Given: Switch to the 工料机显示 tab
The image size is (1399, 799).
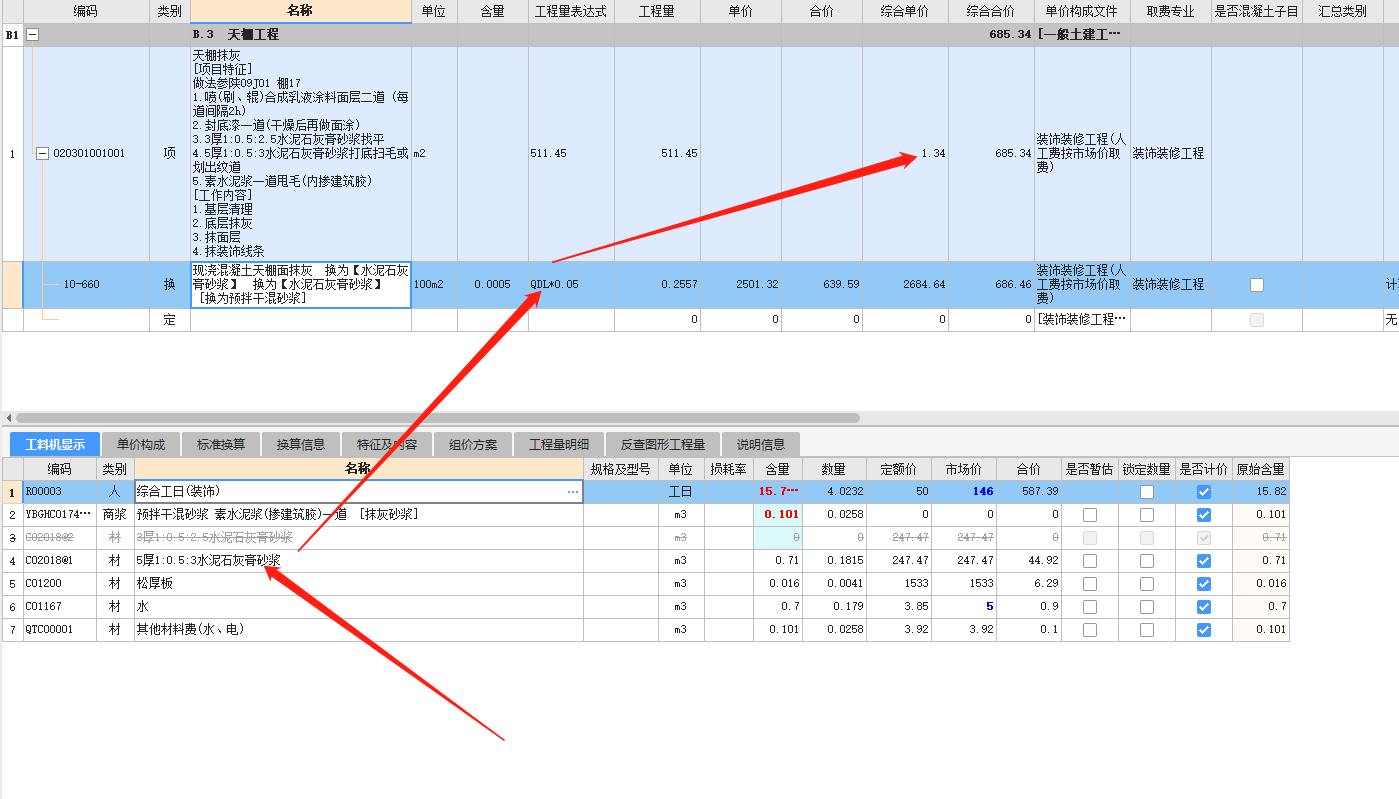Looking at the screenshot, I should (x=55, y=445).
